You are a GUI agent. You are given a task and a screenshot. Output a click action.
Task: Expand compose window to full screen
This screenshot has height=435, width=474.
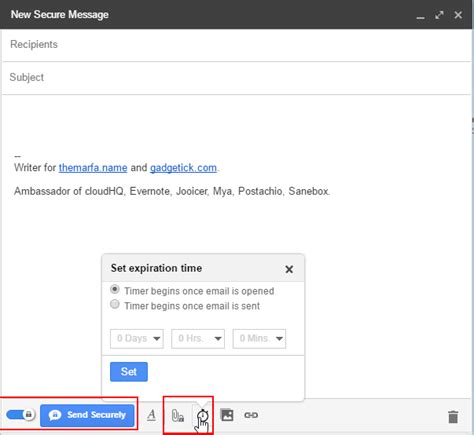[439, 15]
